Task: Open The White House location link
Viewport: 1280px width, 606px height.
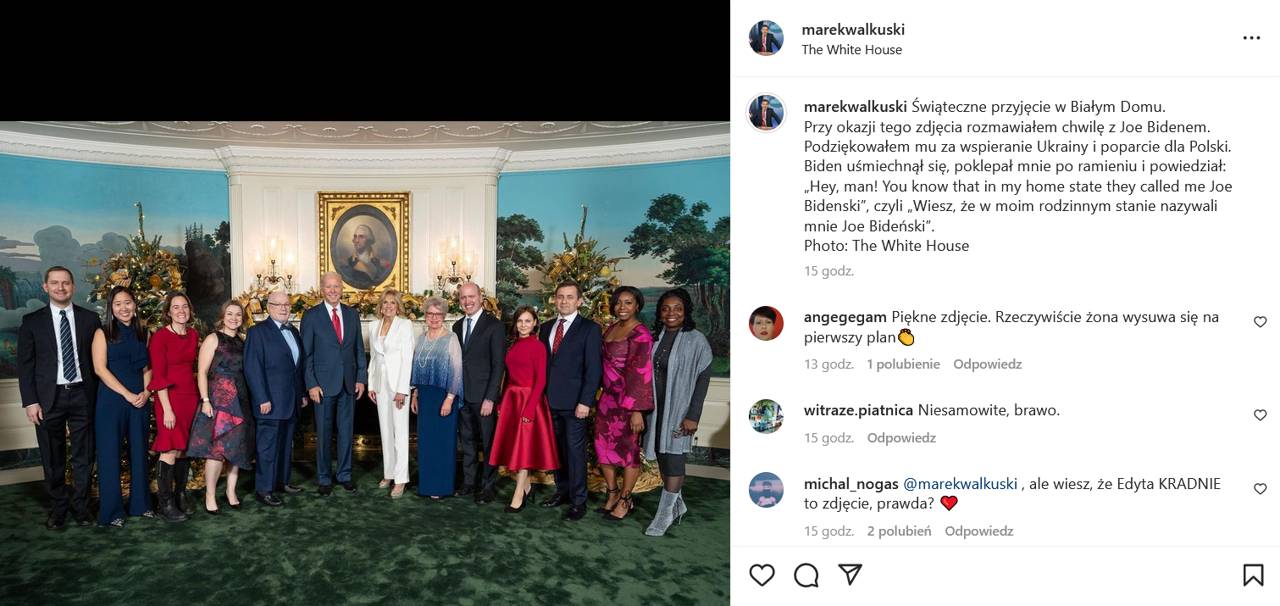Action: pyautogui.click(x=852, y=50)
